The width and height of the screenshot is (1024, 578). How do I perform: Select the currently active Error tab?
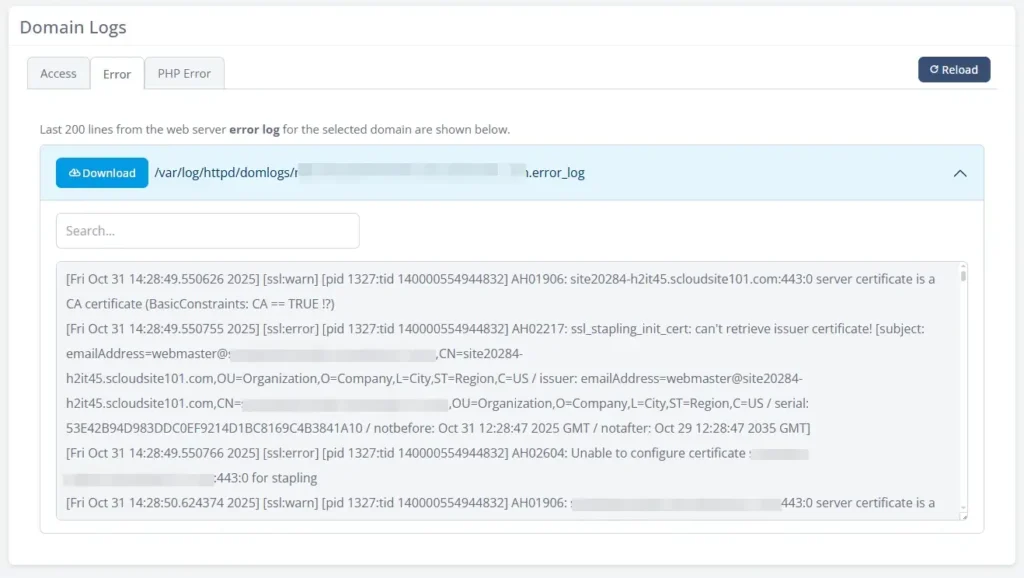[116, 73]
